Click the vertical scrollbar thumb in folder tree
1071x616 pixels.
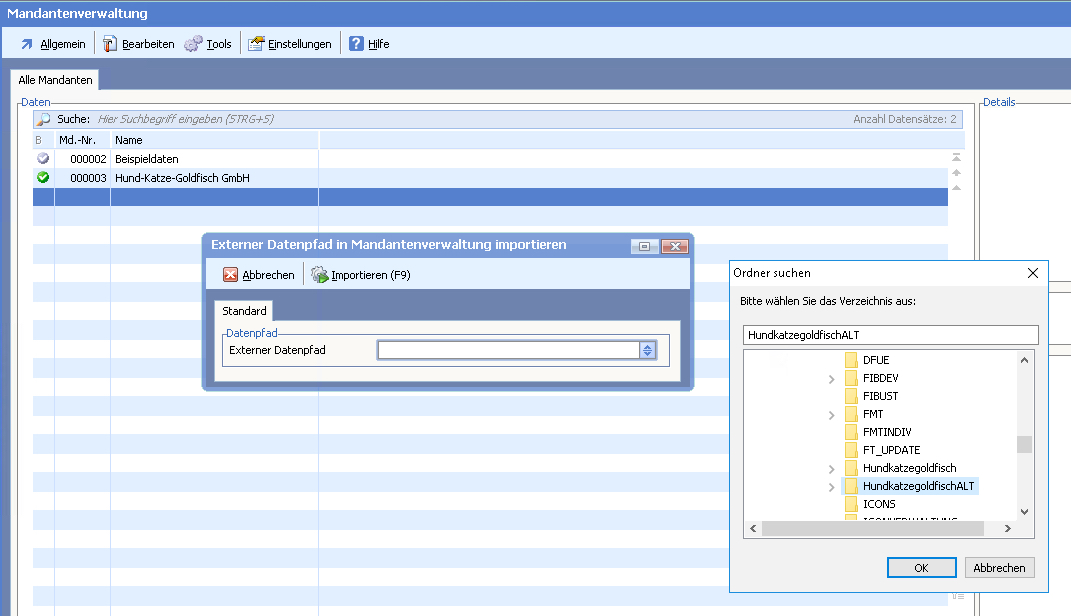[x=1023, y=445]
